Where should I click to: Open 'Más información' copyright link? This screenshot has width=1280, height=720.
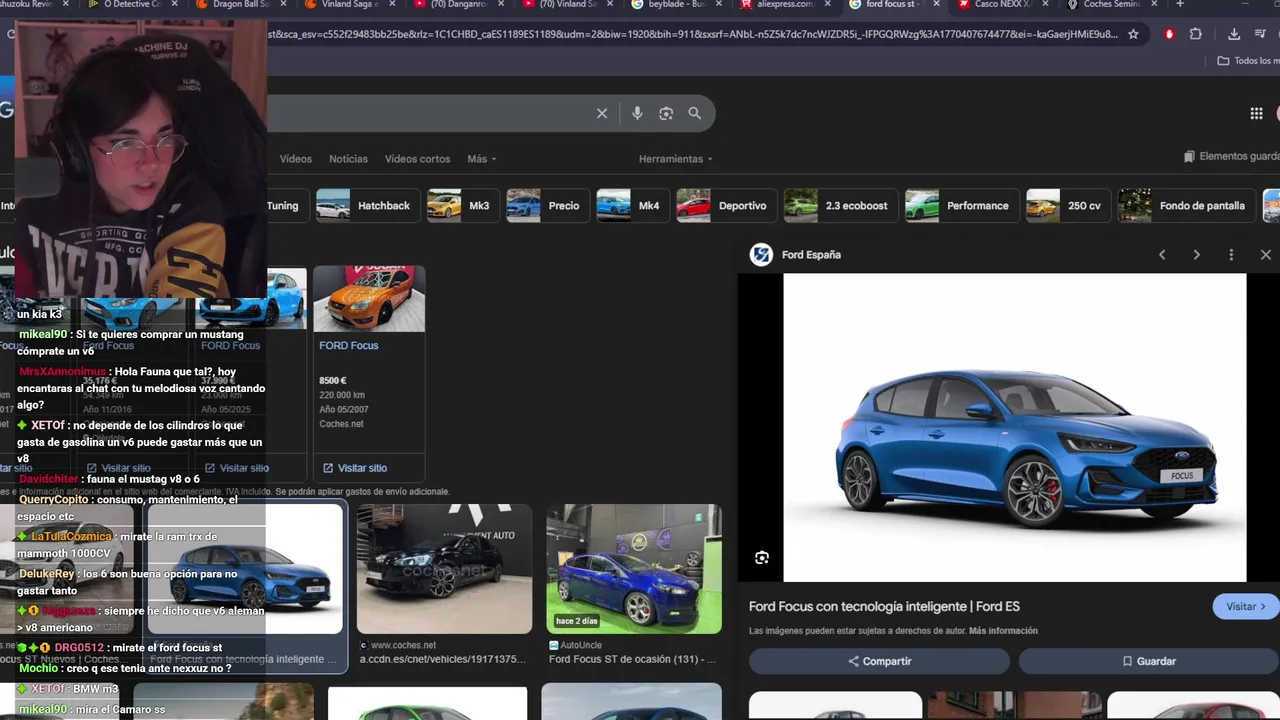1003,631
